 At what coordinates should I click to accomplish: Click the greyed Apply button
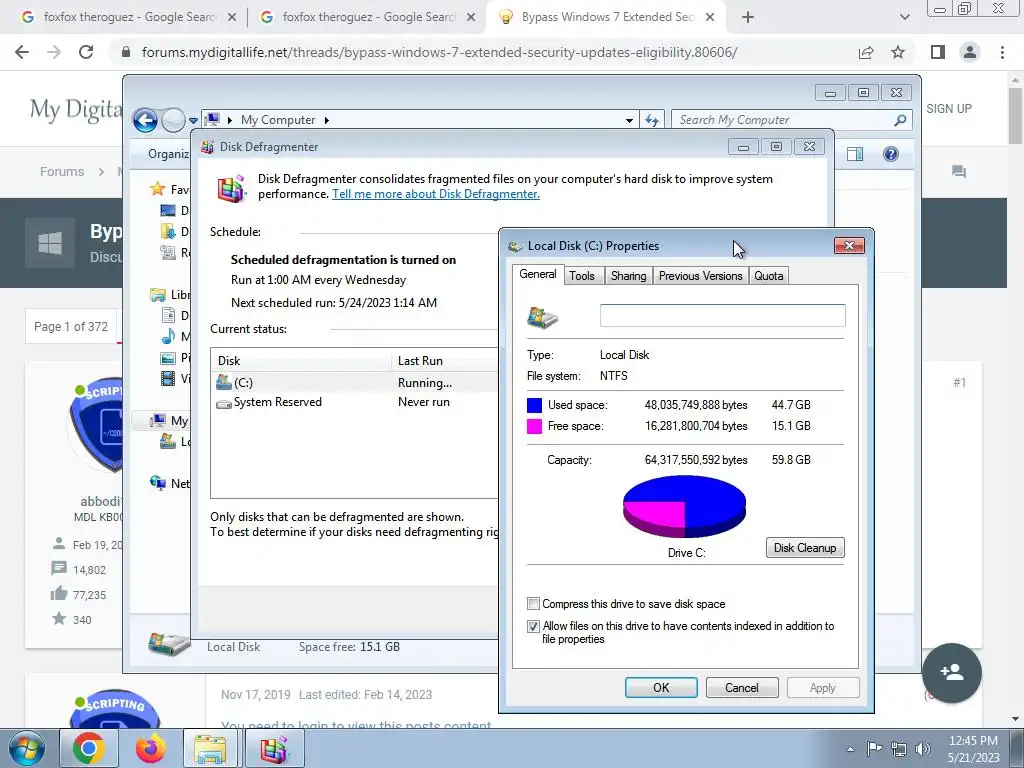[823, 687]
